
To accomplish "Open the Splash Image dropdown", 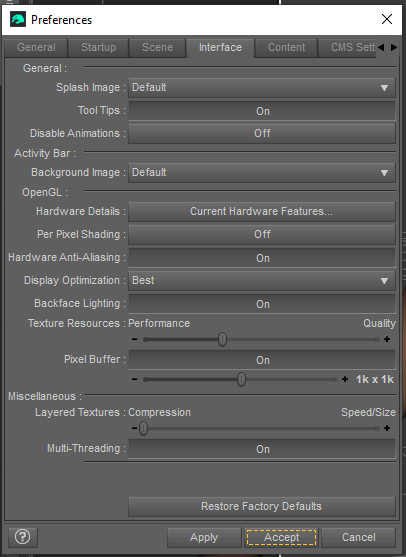I will coord(262,87).
